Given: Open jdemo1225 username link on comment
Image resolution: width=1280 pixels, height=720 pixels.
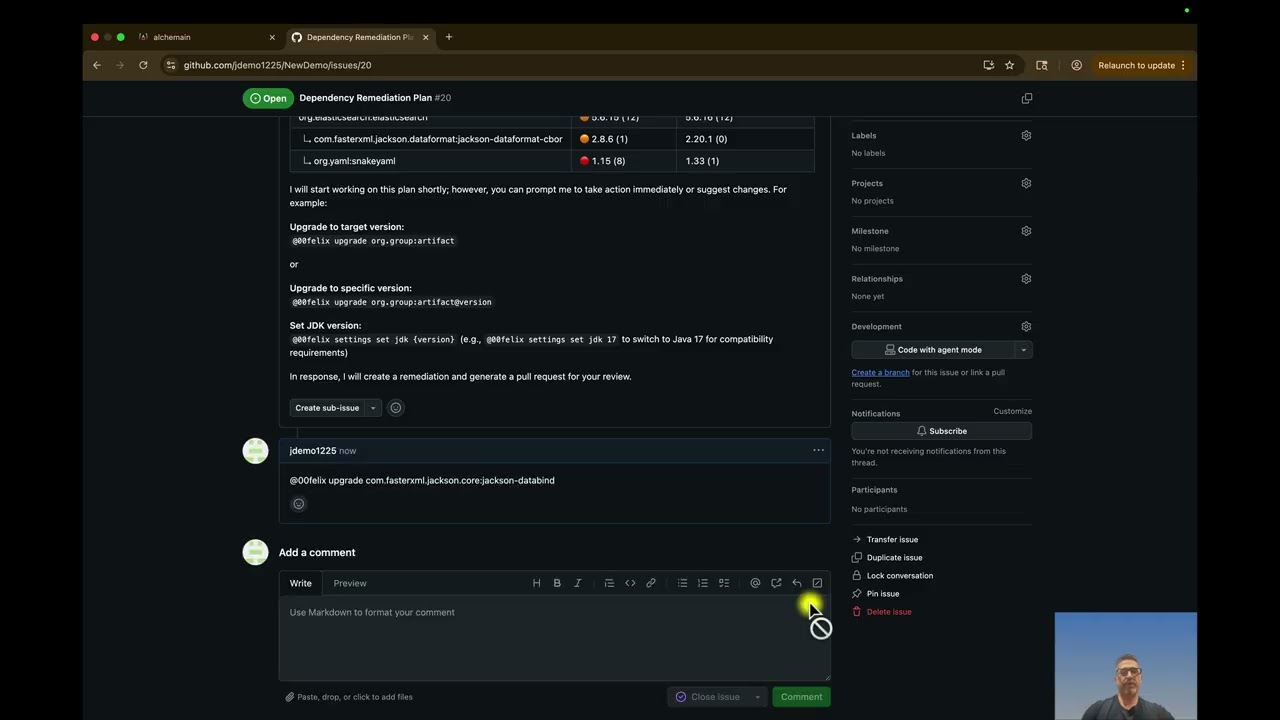Looking at the screenshot, I should click(x=313, y=451).
